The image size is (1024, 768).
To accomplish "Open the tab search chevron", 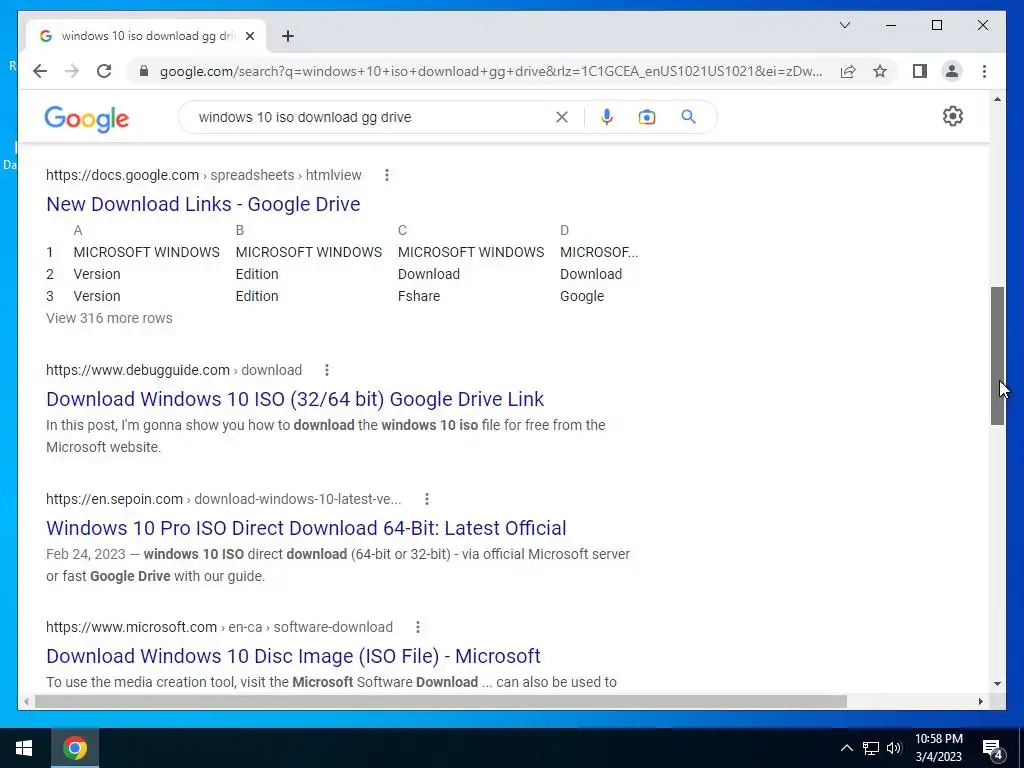I will tap(844, 25).
